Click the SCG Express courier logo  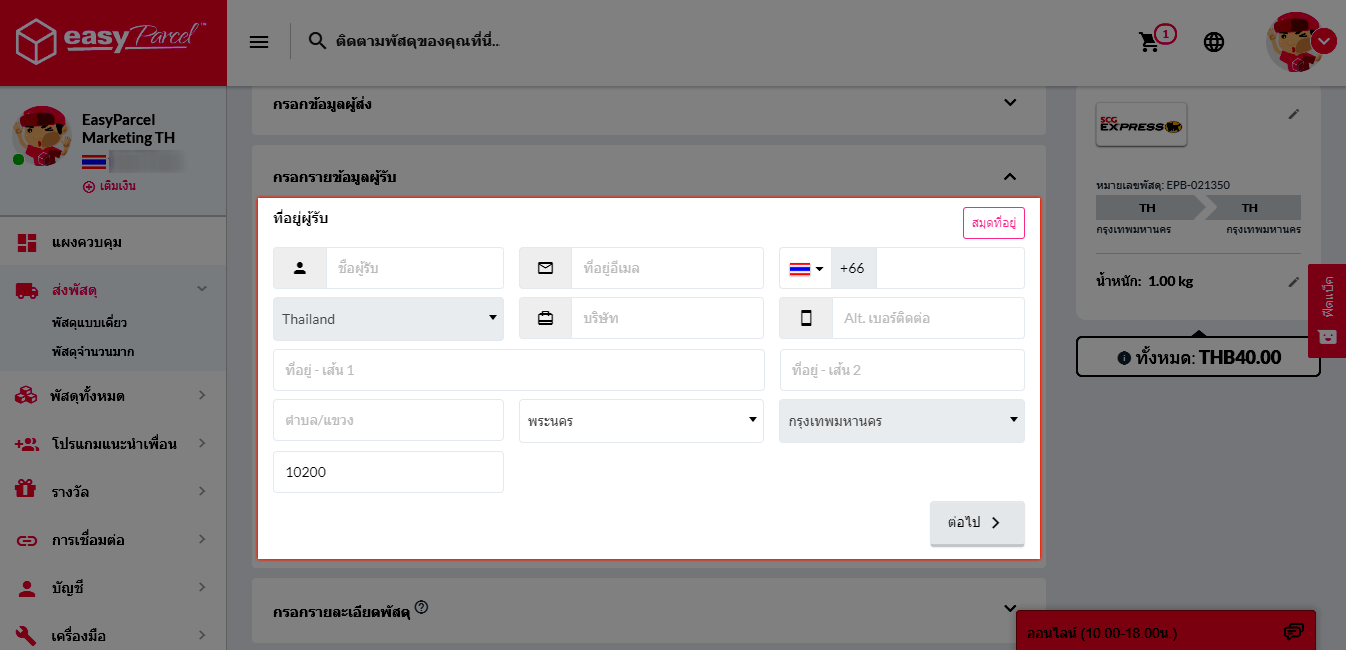pos(1141,125)
